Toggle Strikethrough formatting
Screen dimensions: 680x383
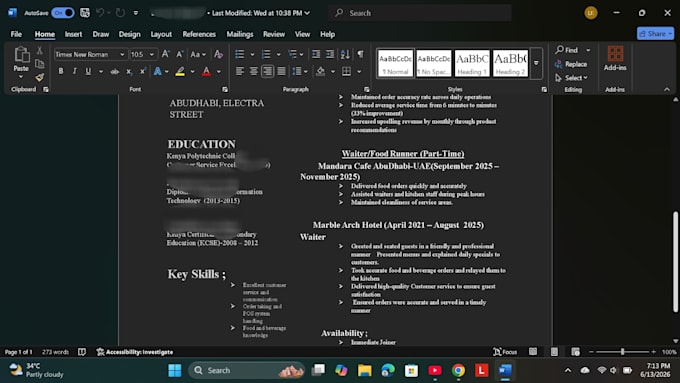(x=114, y=72)
